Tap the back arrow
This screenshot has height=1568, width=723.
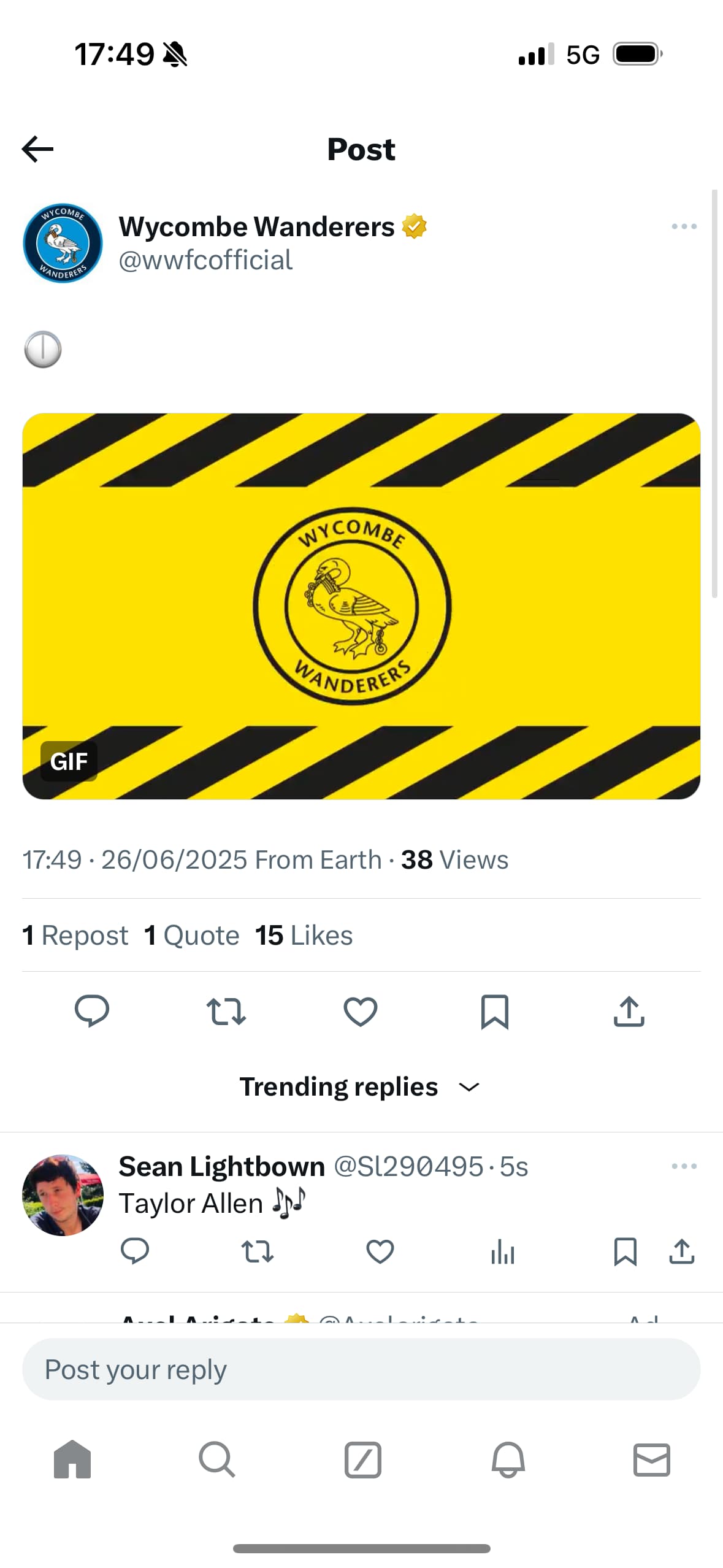[37, 149]
